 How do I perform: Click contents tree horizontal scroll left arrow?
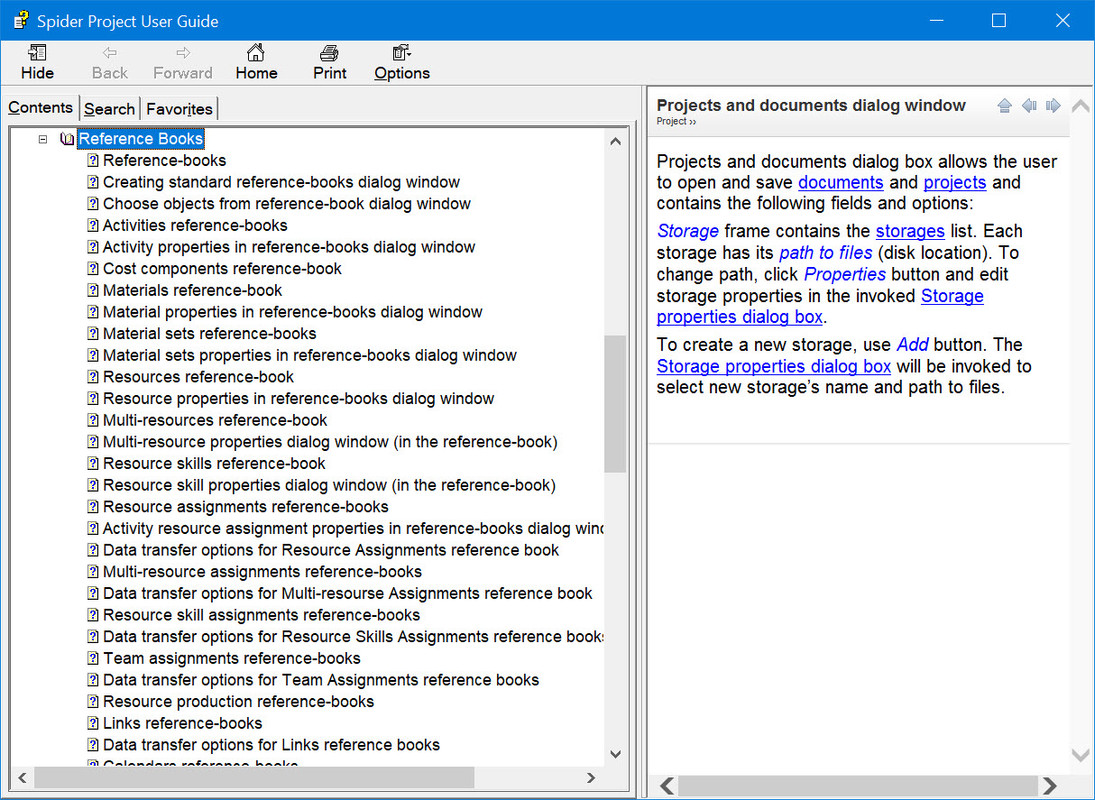(x=22, y=777)
